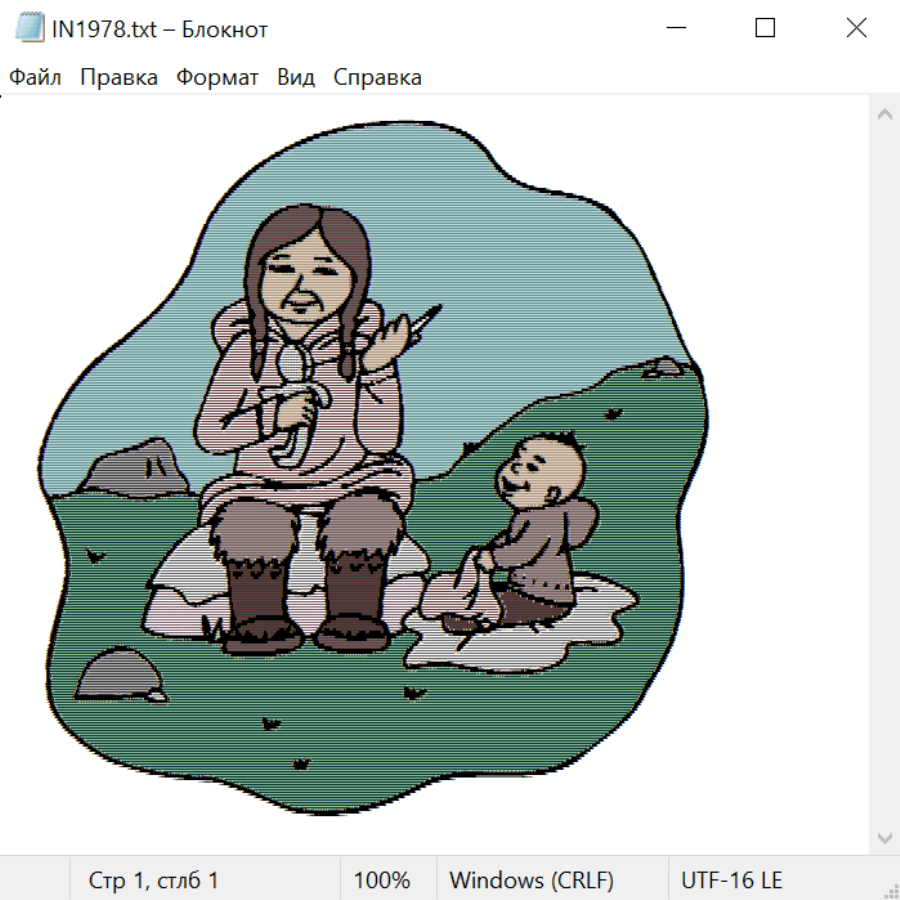Click the Windows (CRLF) status field

[x=531, y=881]
